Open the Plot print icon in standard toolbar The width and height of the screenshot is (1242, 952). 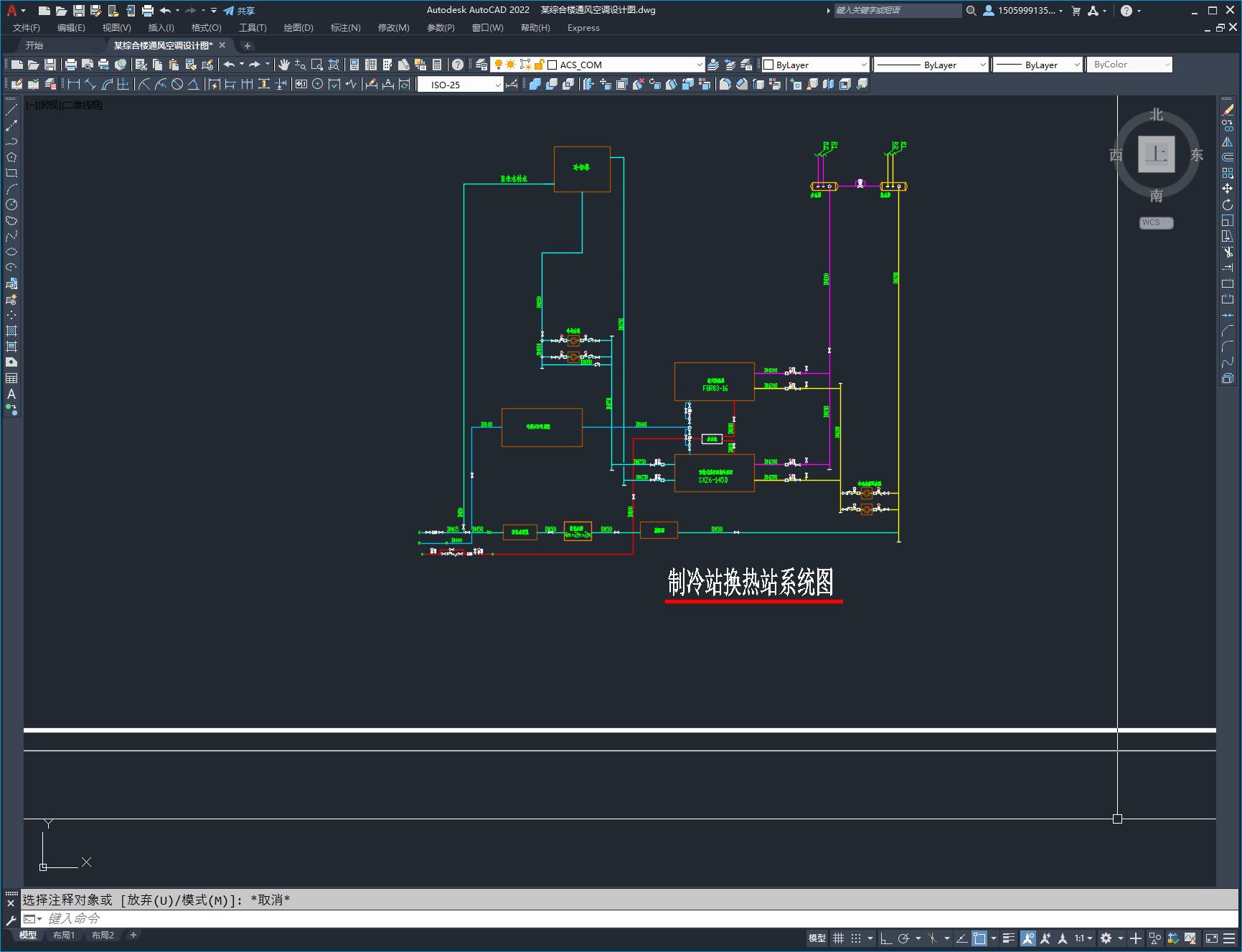click(71, 65)
